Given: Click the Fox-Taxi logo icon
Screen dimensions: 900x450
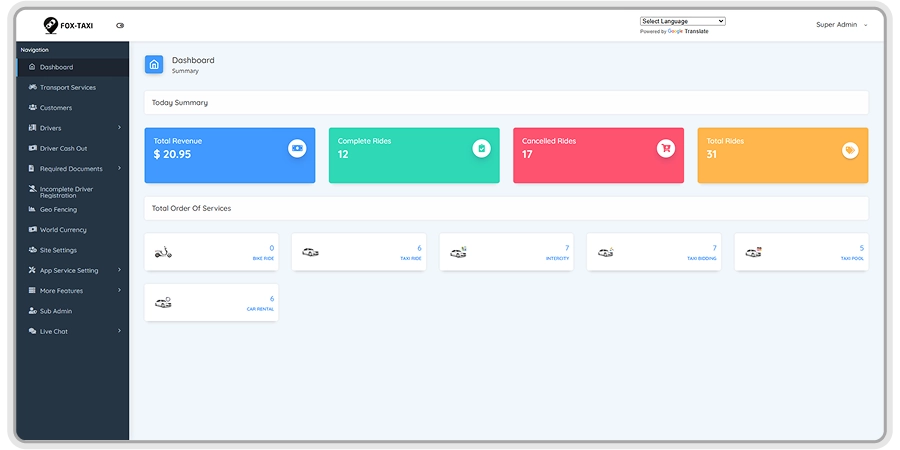Looking at the screenshot, I should 51,25.
